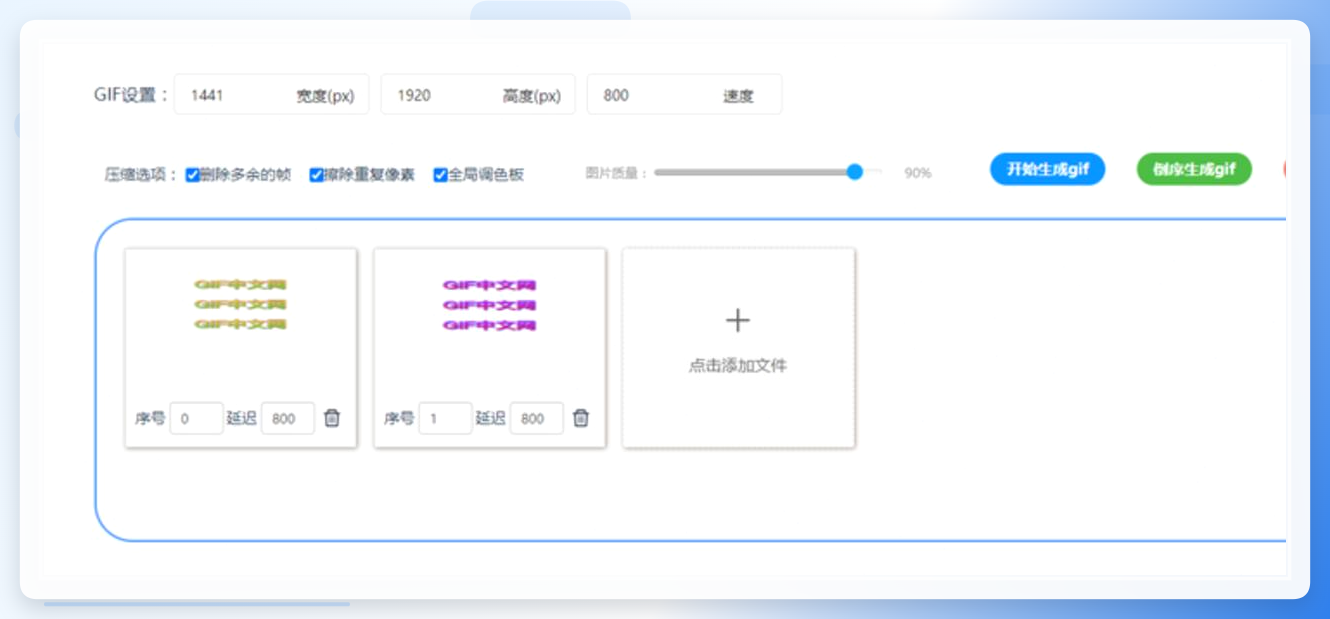Click the GIF设置 label
Image resolution: width=1330 pixels, height=619 pixels.
click(132, 95)
